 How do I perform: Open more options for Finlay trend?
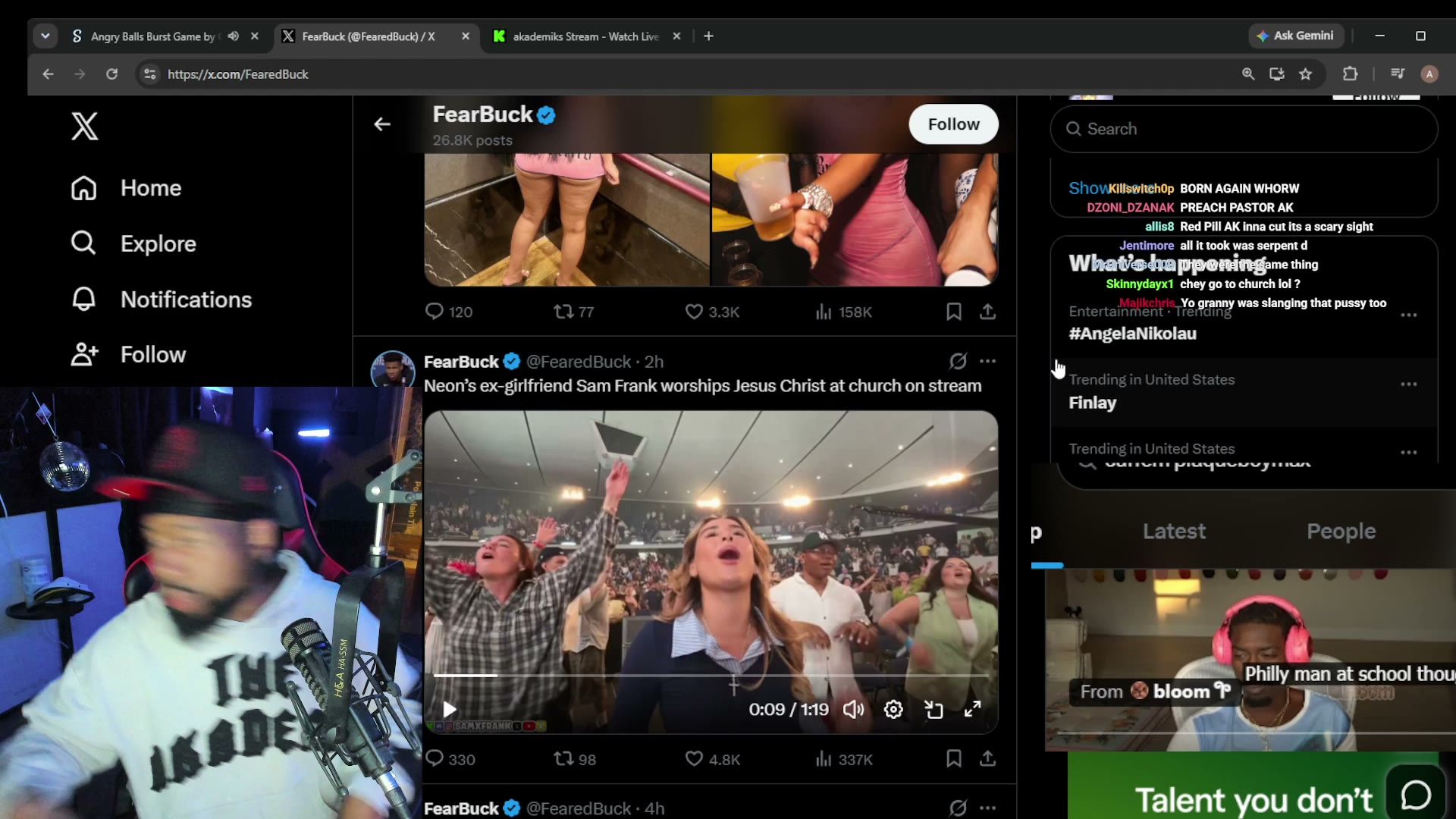click(1409, 384)
